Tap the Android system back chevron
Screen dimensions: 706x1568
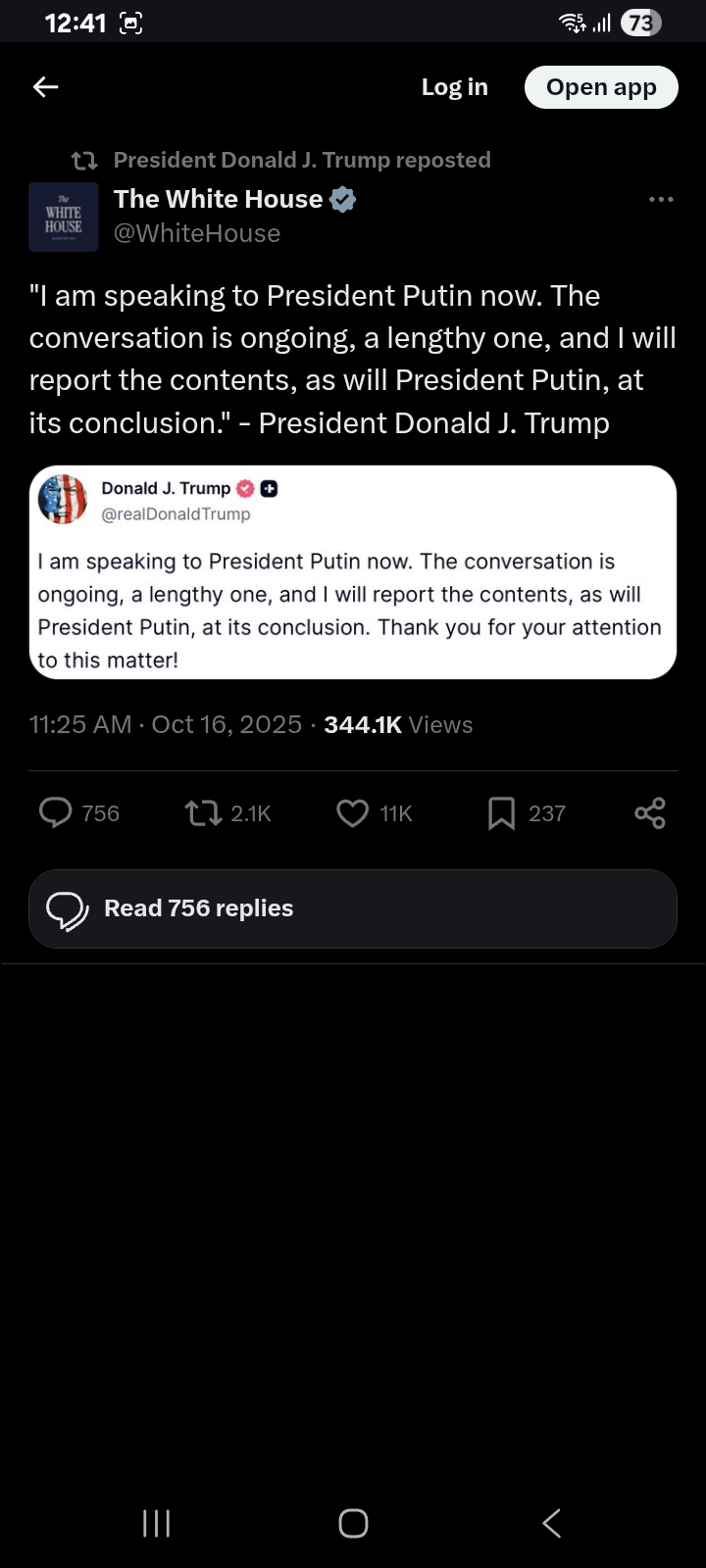coord(551,1523)
